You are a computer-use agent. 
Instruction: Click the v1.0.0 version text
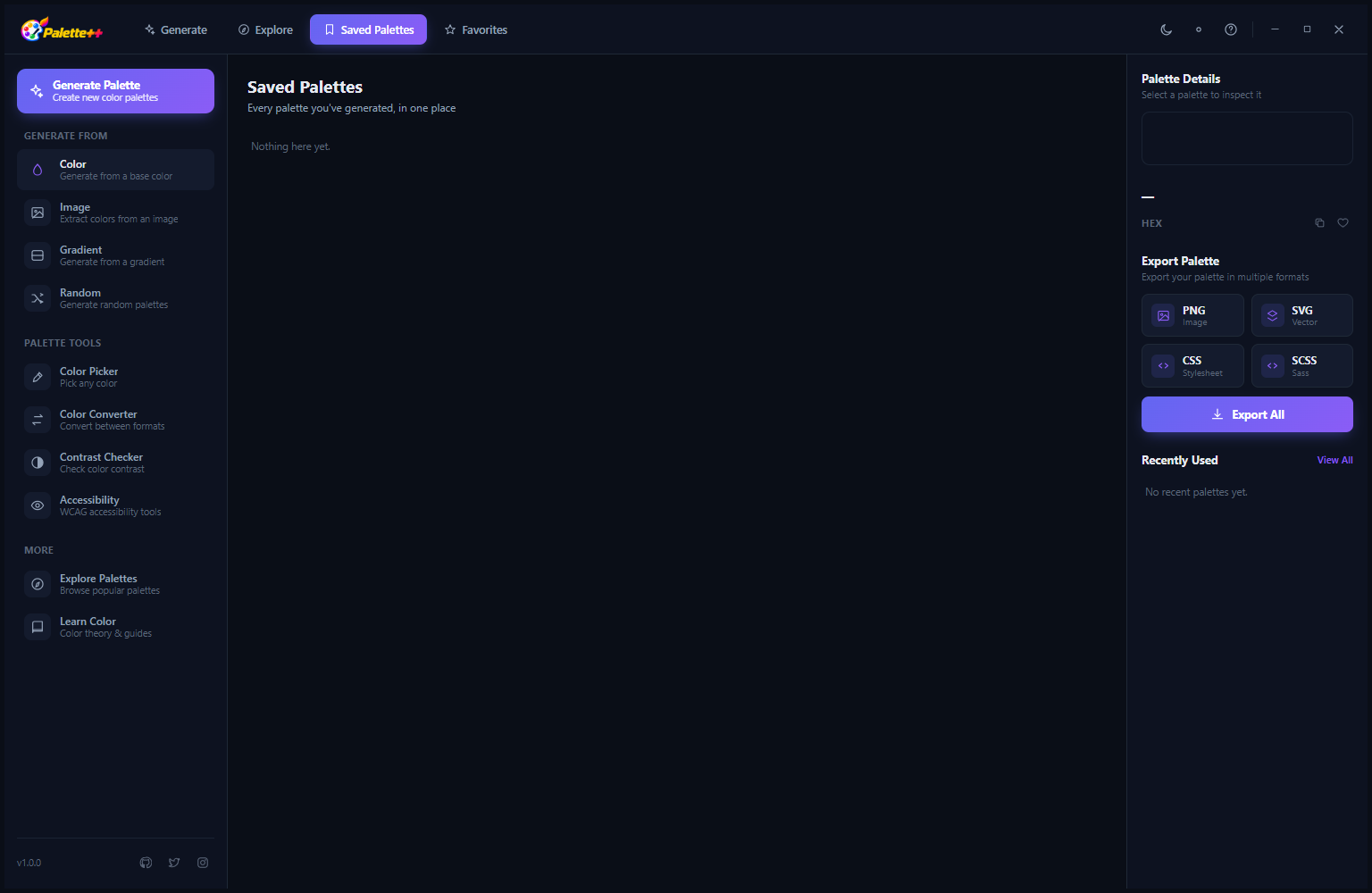tap(29, 863)
